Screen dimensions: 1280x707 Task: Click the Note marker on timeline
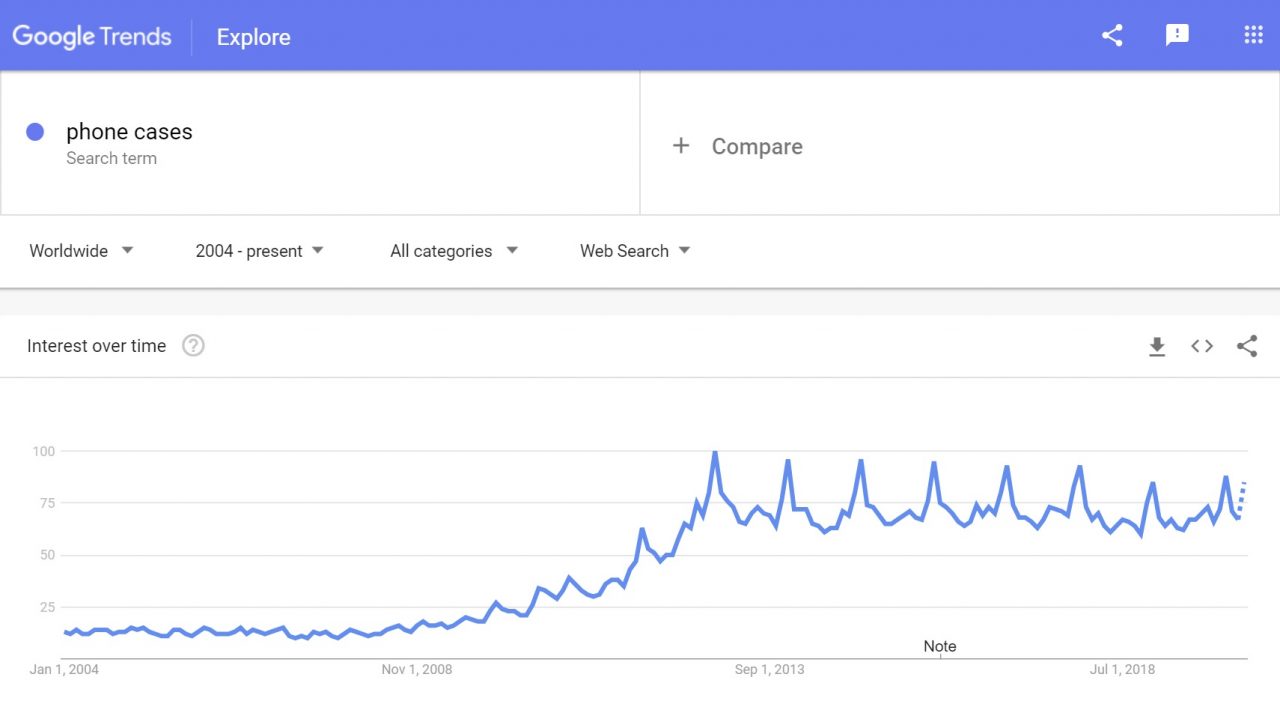939,647
